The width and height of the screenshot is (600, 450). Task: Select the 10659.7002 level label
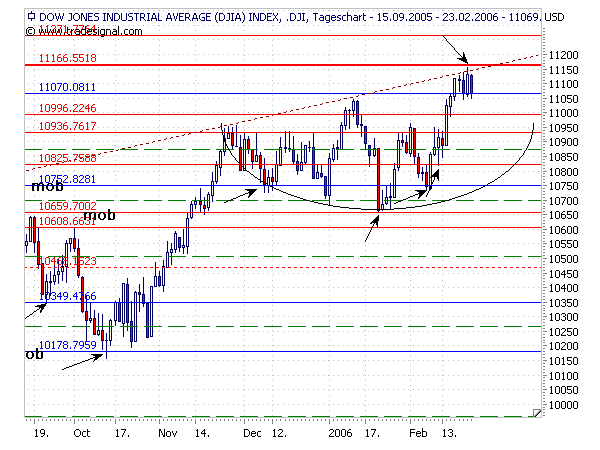click(68, 206)
